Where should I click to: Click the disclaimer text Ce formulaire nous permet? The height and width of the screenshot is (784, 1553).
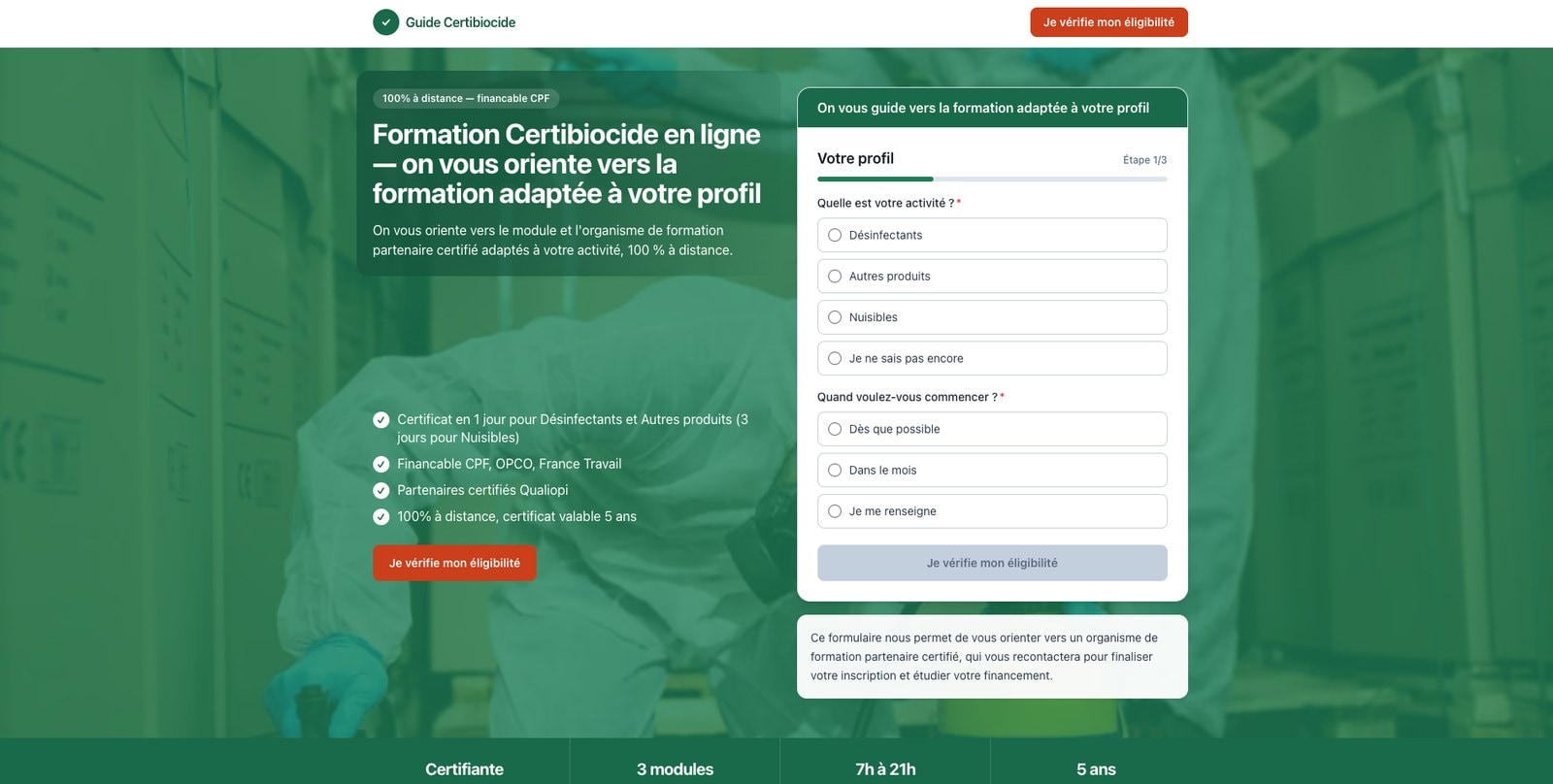click(984, 657)
